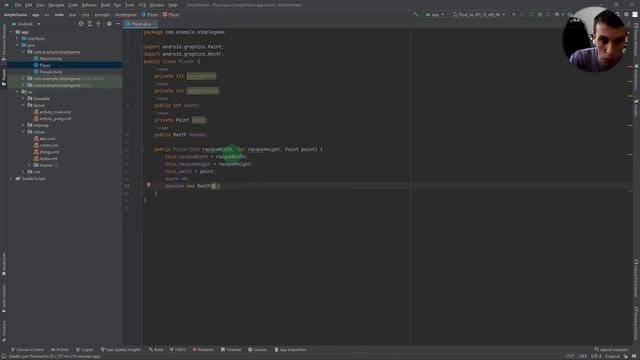Expand com.example.simplegame test package
The width and height of the screenshot is (640, 360).
[x=23, y=85]
